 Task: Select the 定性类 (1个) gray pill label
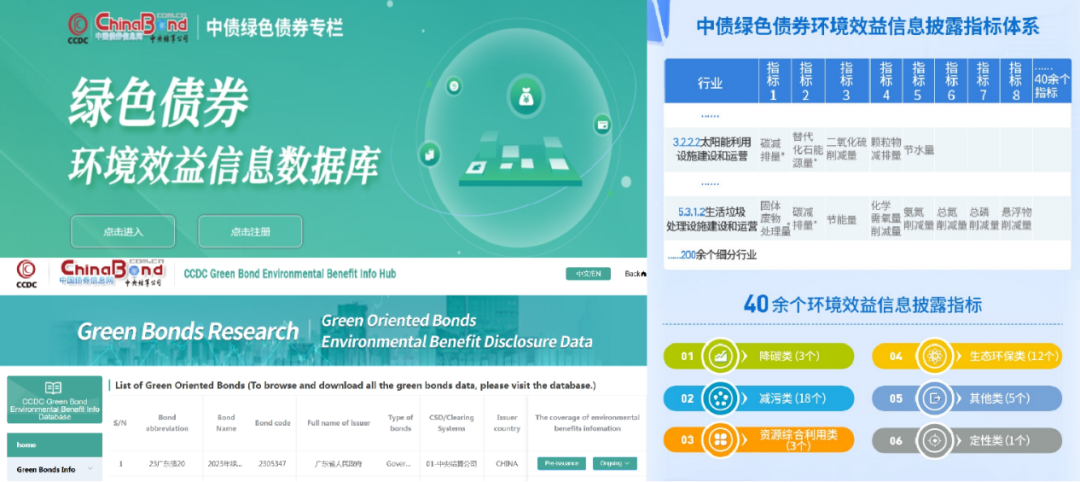[999, 440]
